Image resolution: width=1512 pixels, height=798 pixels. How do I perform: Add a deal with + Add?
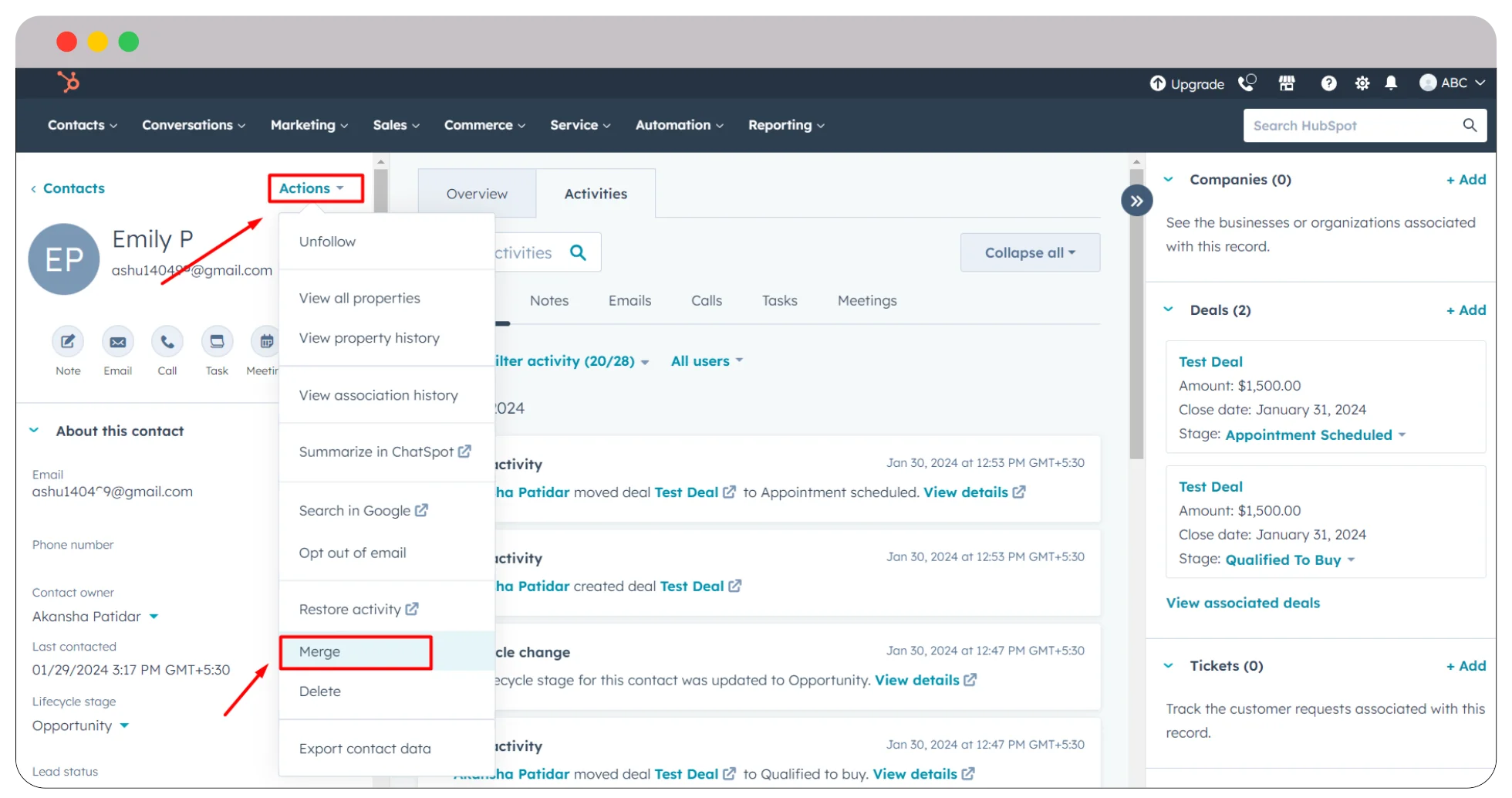pos(1465,309)
